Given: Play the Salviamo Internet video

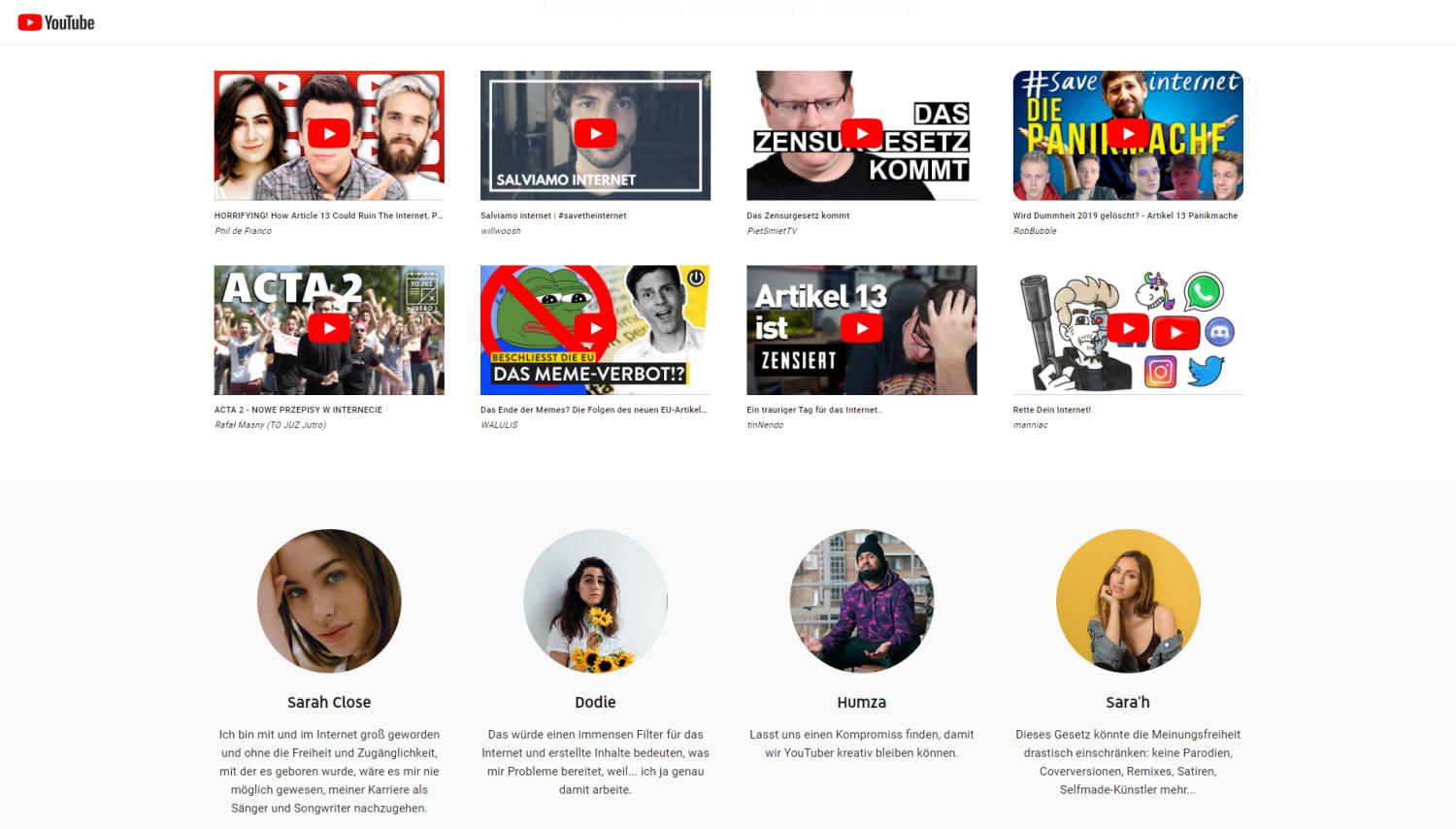Looking at the screenshot, I should (595, 134).
